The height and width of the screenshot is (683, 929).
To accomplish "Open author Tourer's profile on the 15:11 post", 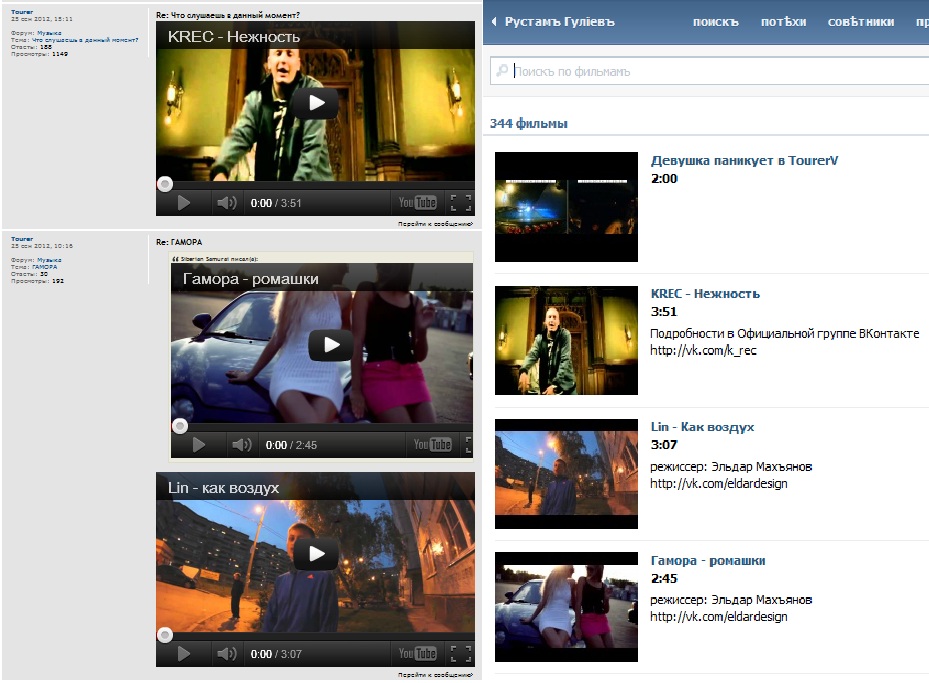I will 22,12.
